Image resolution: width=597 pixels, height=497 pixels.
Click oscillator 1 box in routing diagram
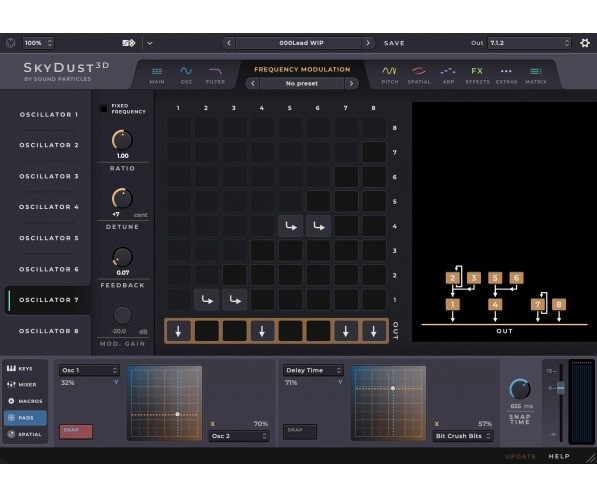click(452, 304)
